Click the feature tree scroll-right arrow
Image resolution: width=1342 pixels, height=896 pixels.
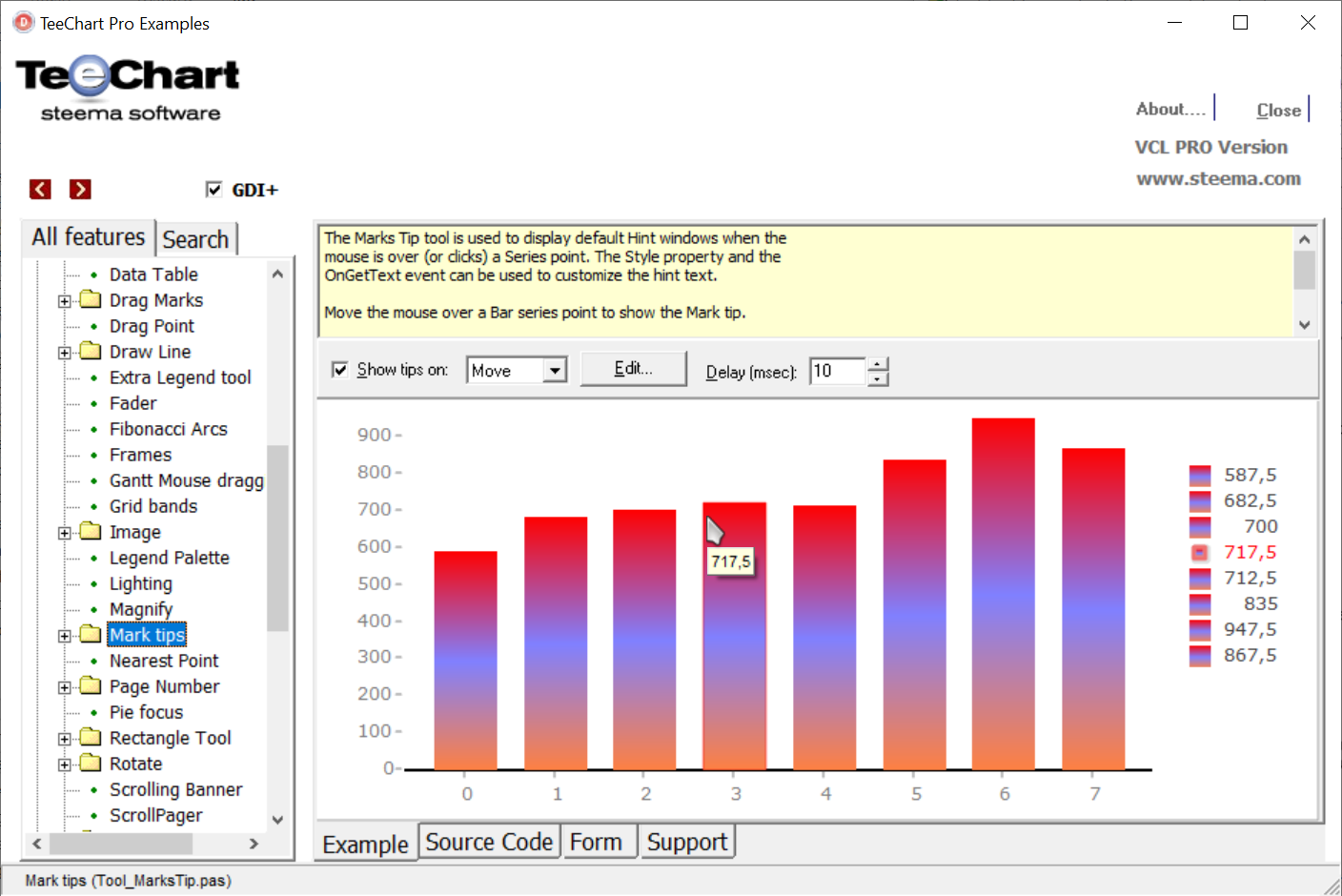coord(254,844)
